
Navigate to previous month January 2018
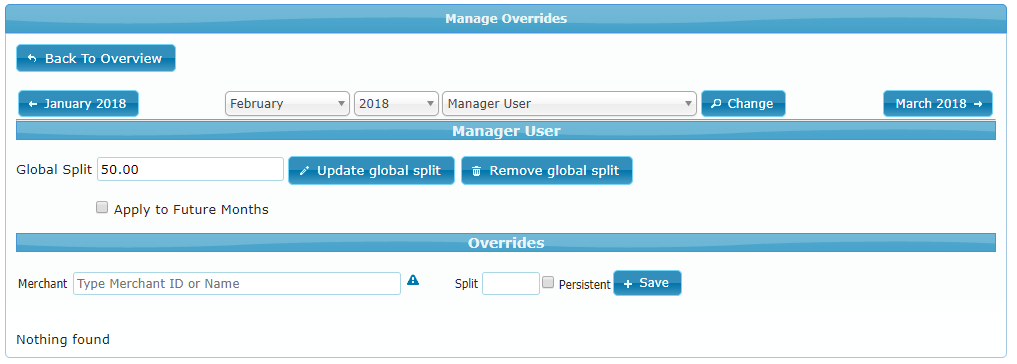click(x=78, y=104)
